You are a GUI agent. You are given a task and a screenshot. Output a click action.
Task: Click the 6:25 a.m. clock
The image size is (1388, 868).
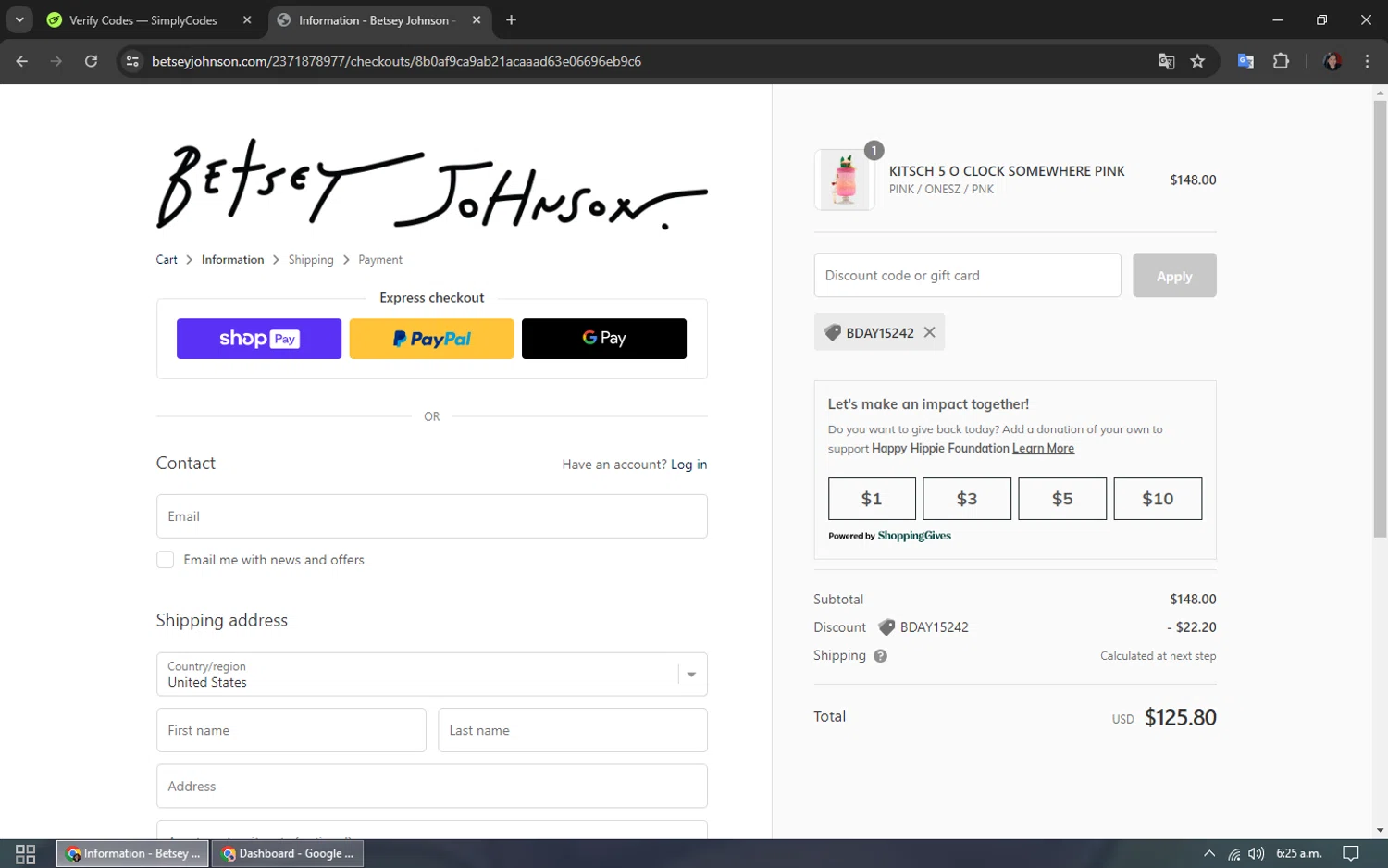[1298, 853]
